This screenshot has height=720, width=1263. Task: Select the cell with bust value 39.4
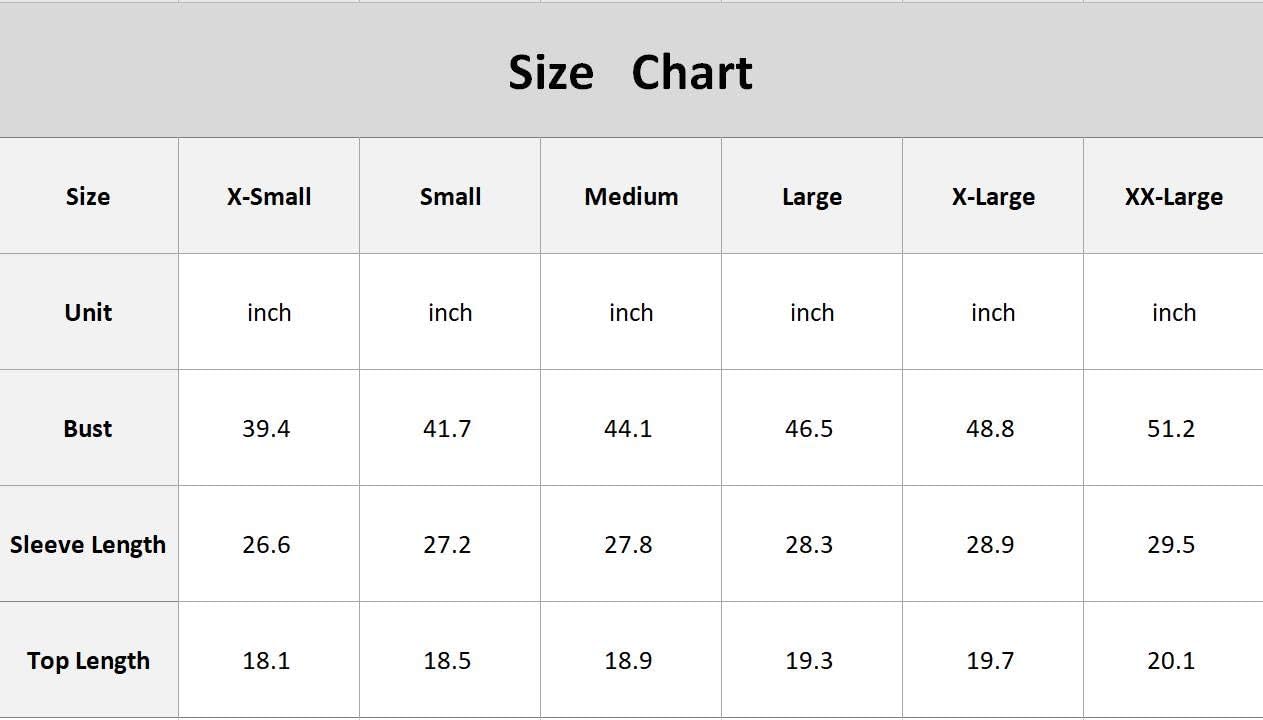(269, 428)
